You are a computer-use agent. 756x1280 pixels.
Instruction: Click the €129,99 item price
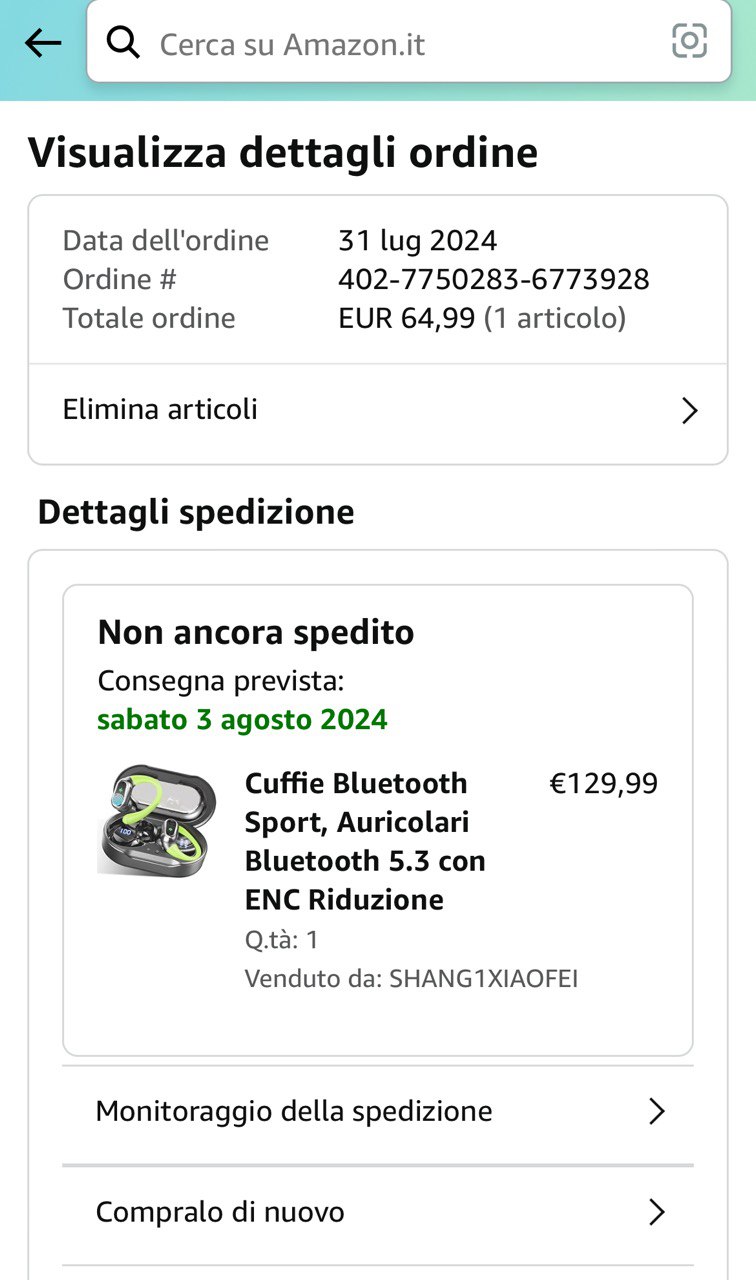603,784
